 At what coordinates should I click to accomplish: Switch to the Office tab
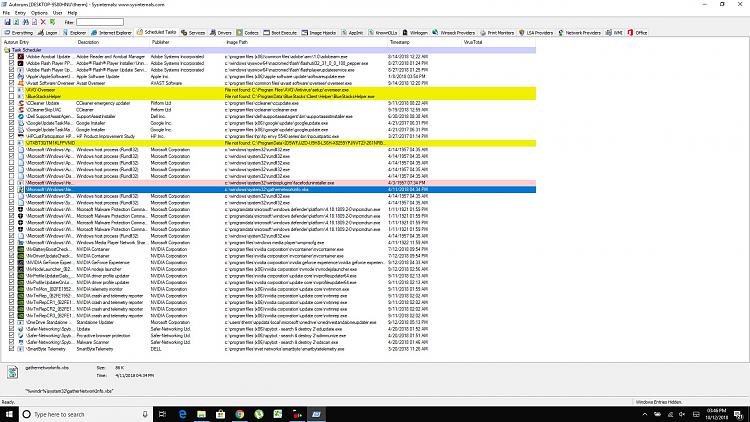(x=638, y=33)
